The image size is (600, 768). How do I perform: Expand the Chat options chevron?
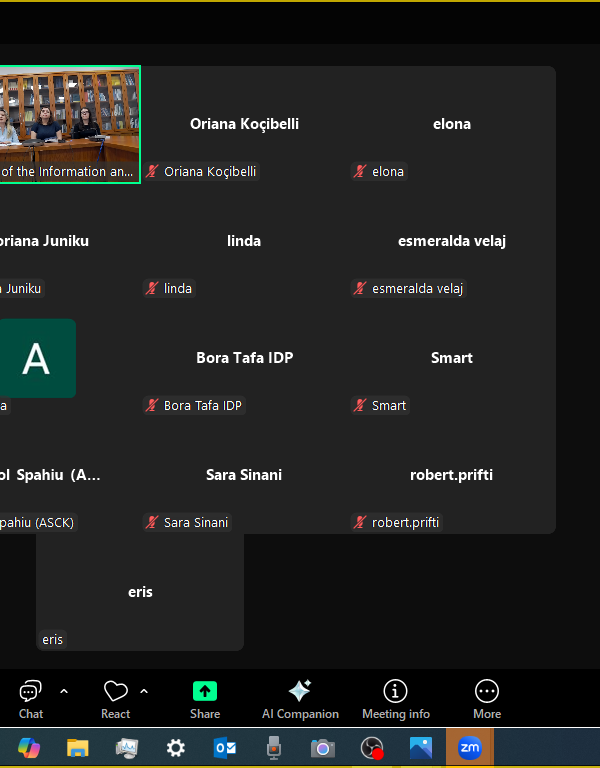coord(64,691)
